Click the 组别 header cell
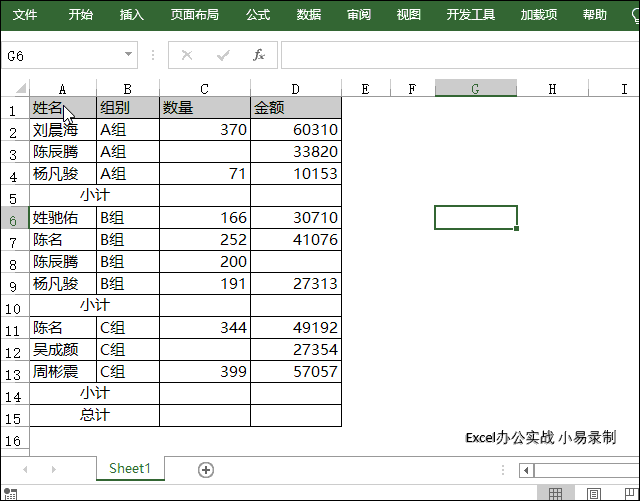Image resolution: width=640 pixels, height=501 pixels. point(128,108)
